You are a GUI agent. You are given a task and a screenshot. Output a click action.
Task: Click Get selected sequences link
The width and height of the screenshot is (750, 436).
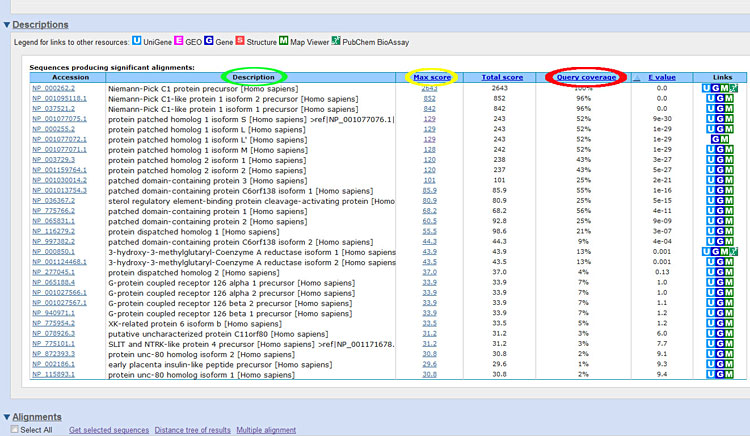pyautogui.click(x=109, y=430)
